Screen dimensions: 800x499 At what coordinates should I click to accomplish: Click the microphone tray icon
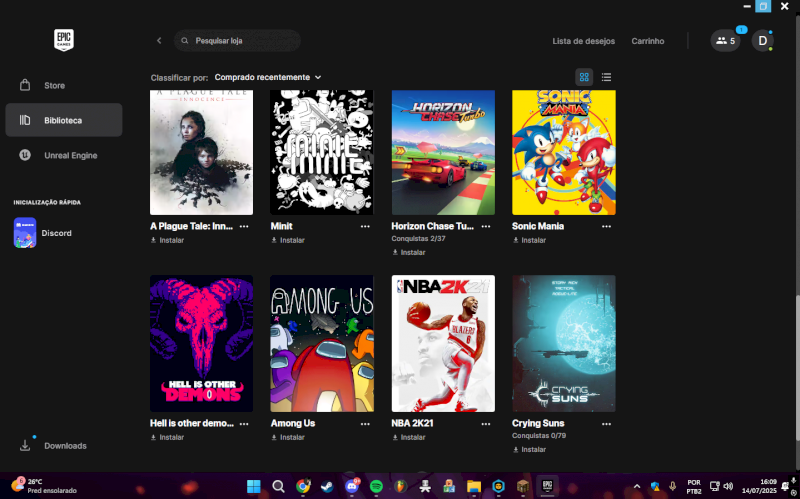pos(672,486)
